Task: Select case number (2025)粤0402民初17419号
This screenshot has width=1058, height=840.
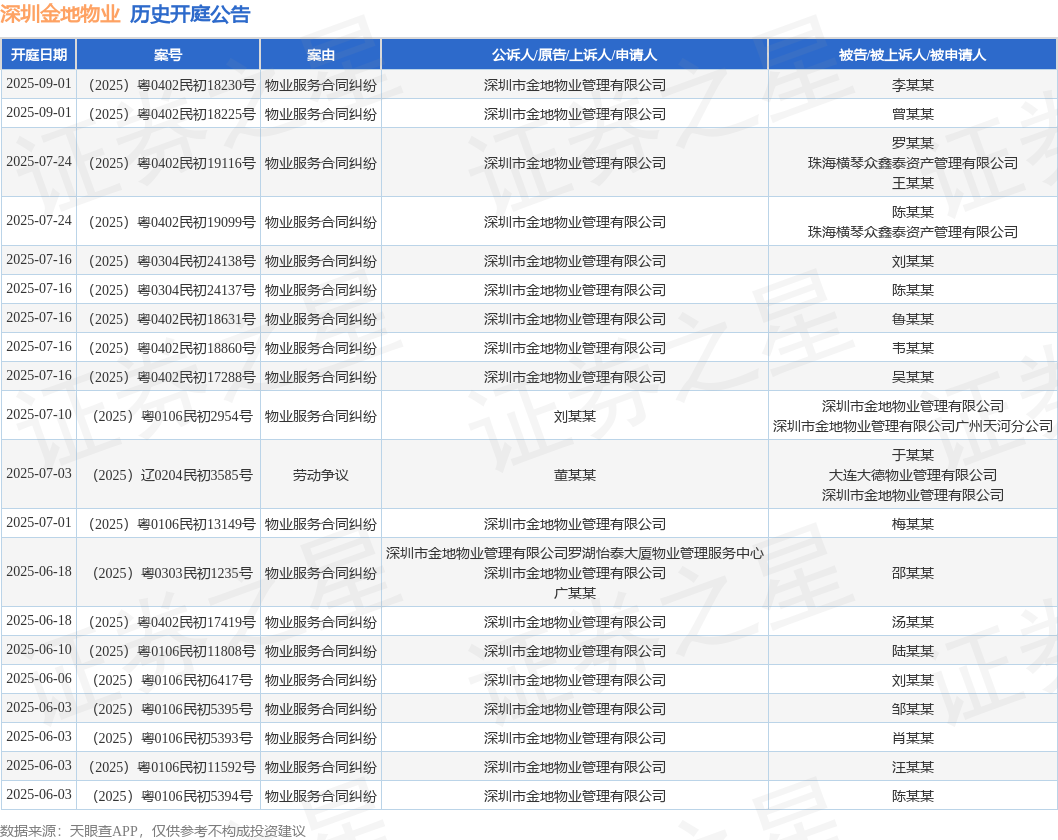Action: 172,622
